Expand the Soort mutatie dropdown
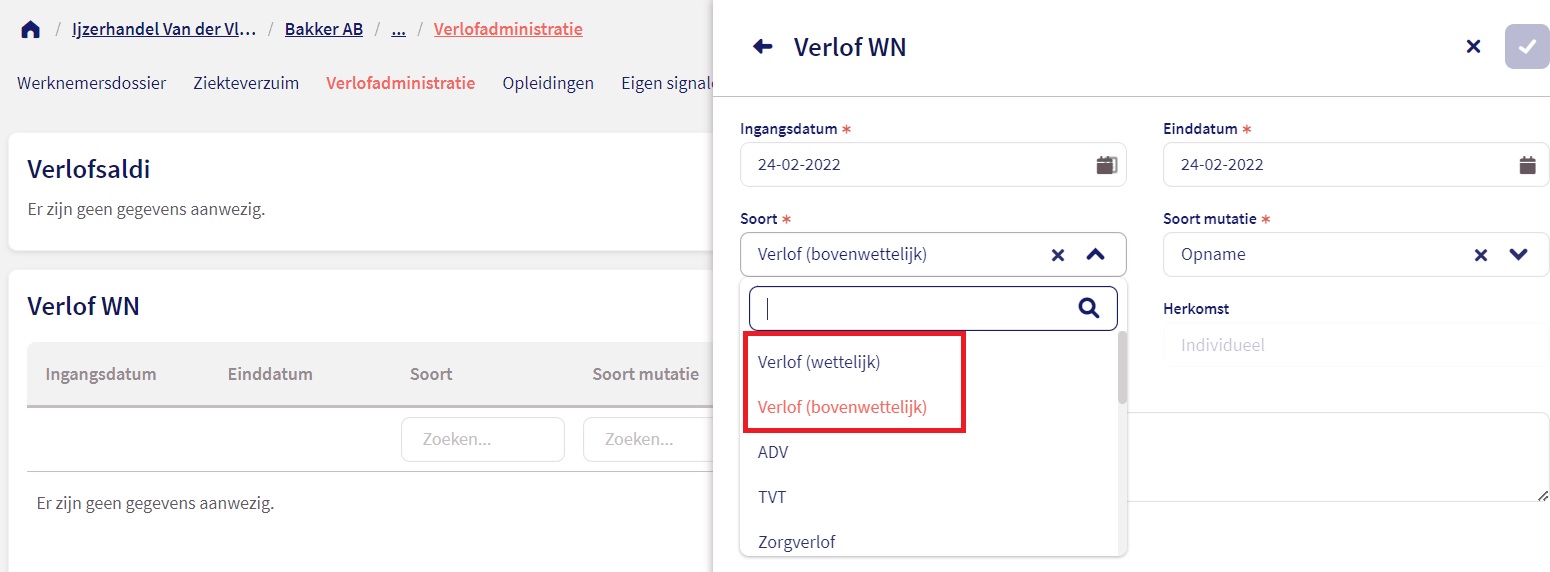Viewport: 1550px width, 572px height. 1519,255
